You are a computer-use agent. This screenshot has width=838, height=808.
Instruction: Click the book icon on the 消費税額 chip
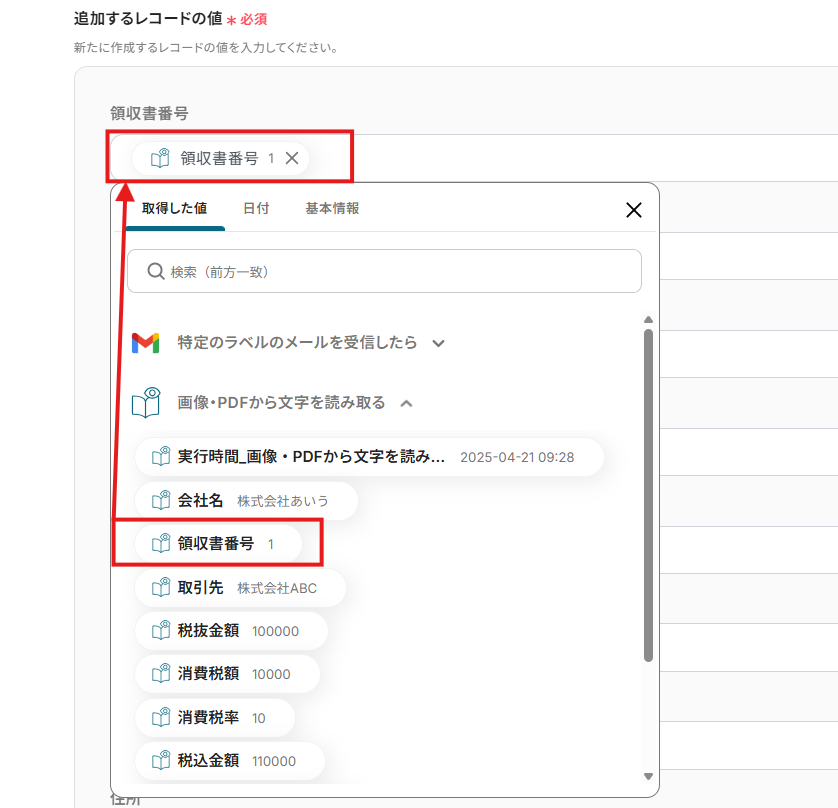(x=161, y=674)
